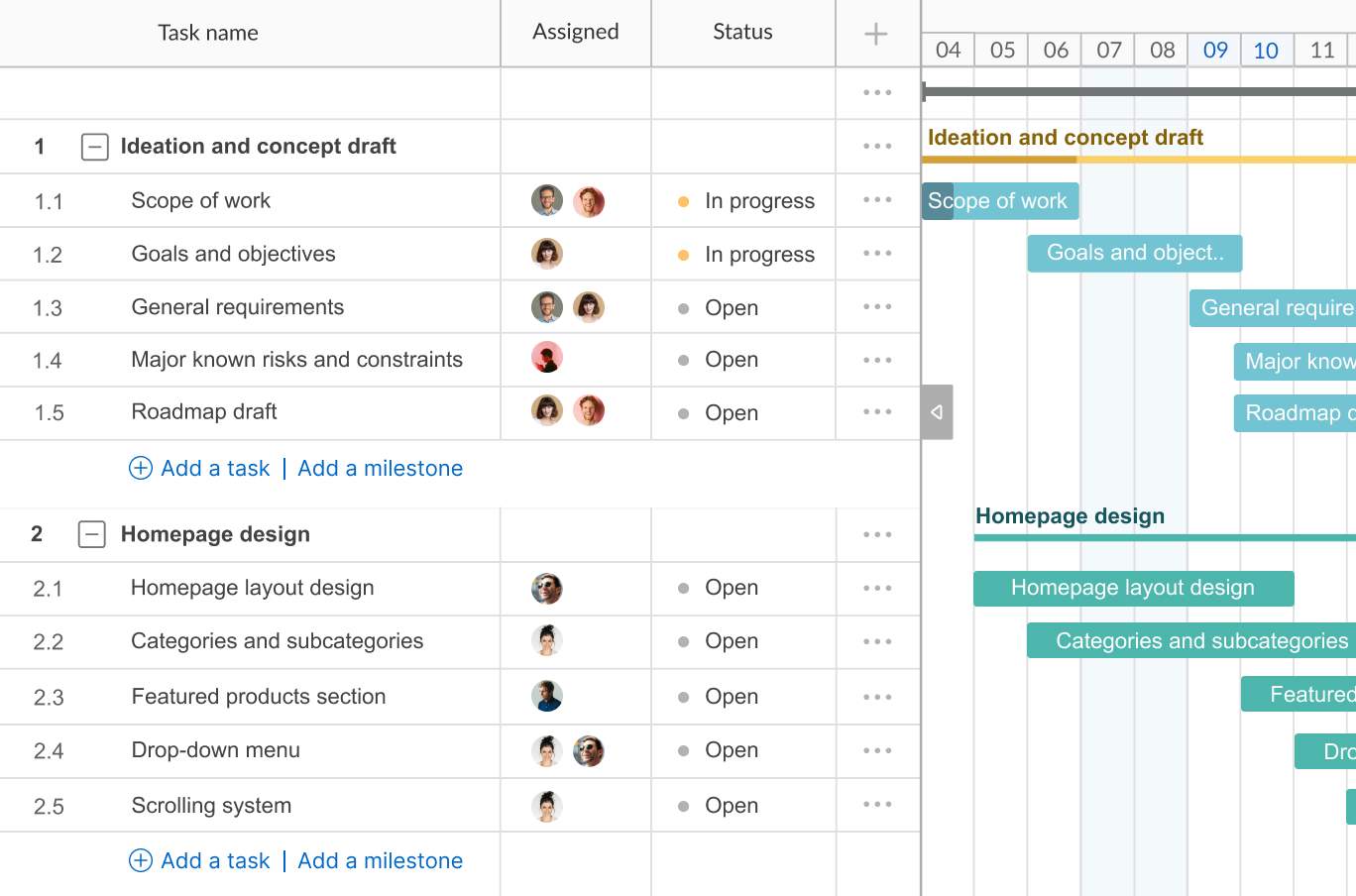Image resolution: width=1356 pixels, height=896 pixels.
Task: Collapse the Homepage design section
Action: tap(91, 534)
